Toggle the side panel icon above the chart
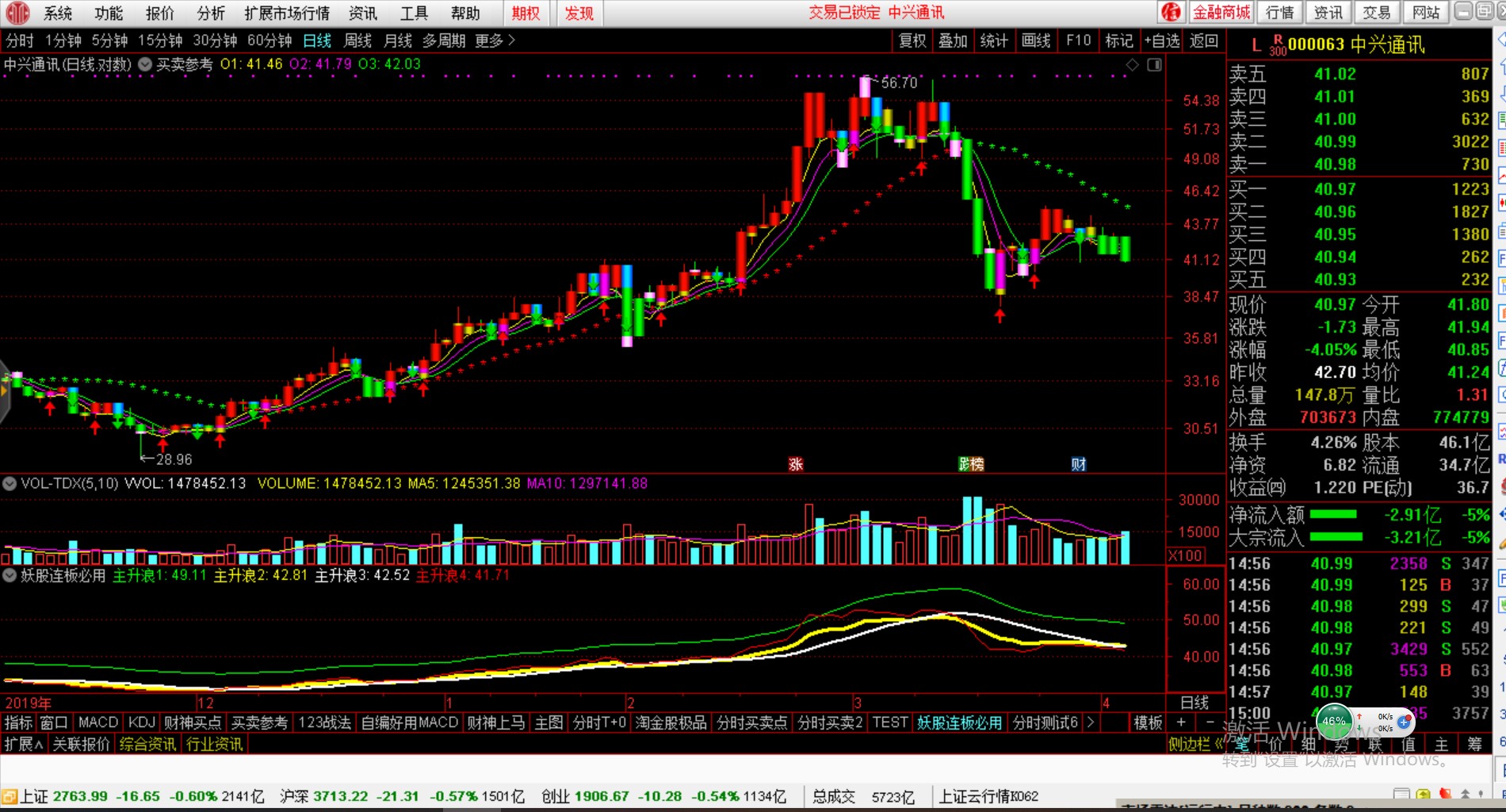The image size is (1506, 812). [x=1155, y=65]
